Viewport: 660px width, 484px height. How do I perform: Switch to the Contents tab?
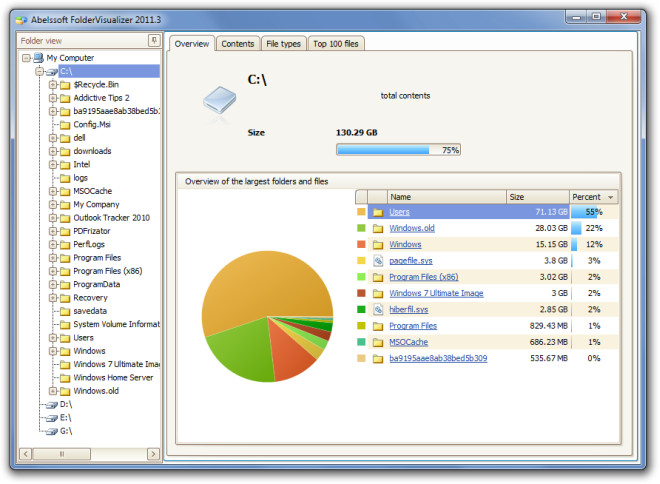click(x=238, y=44)
